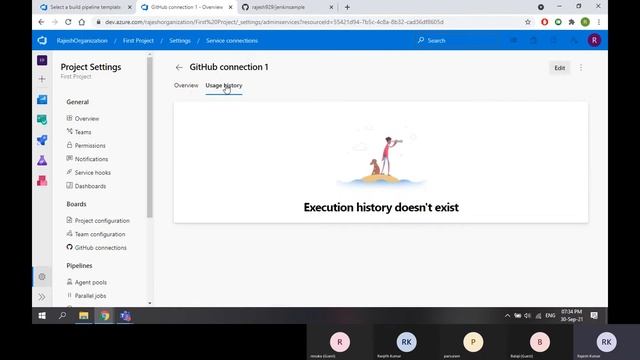Click Service connections breadcrumb

[232, 40]
